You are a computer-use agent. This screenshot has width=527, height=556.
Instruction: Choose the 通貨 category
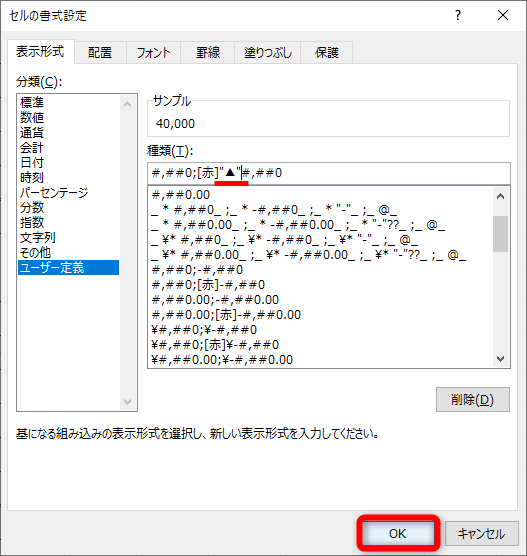pos(68,133)
